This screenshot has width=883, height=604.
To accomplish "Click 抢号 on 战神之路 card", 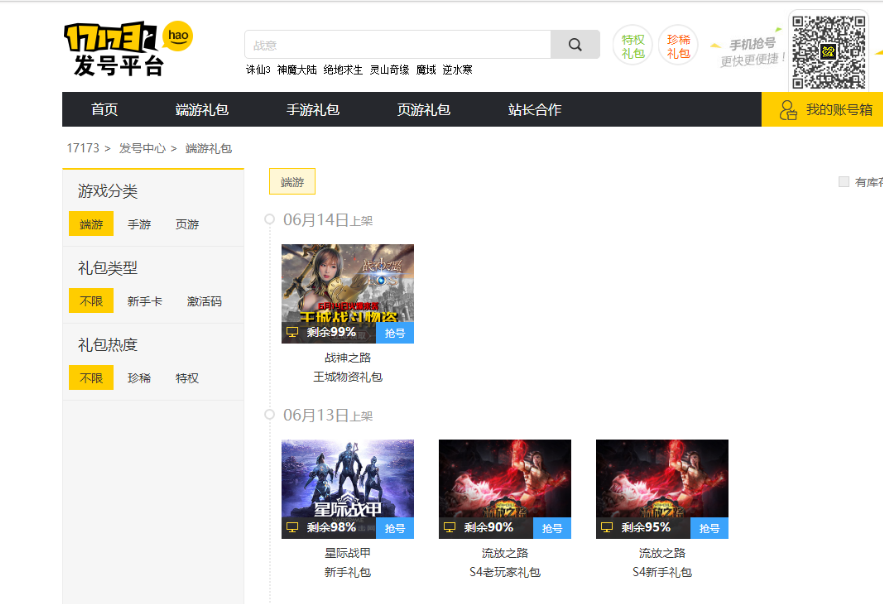I will click(x=395, y=333).
